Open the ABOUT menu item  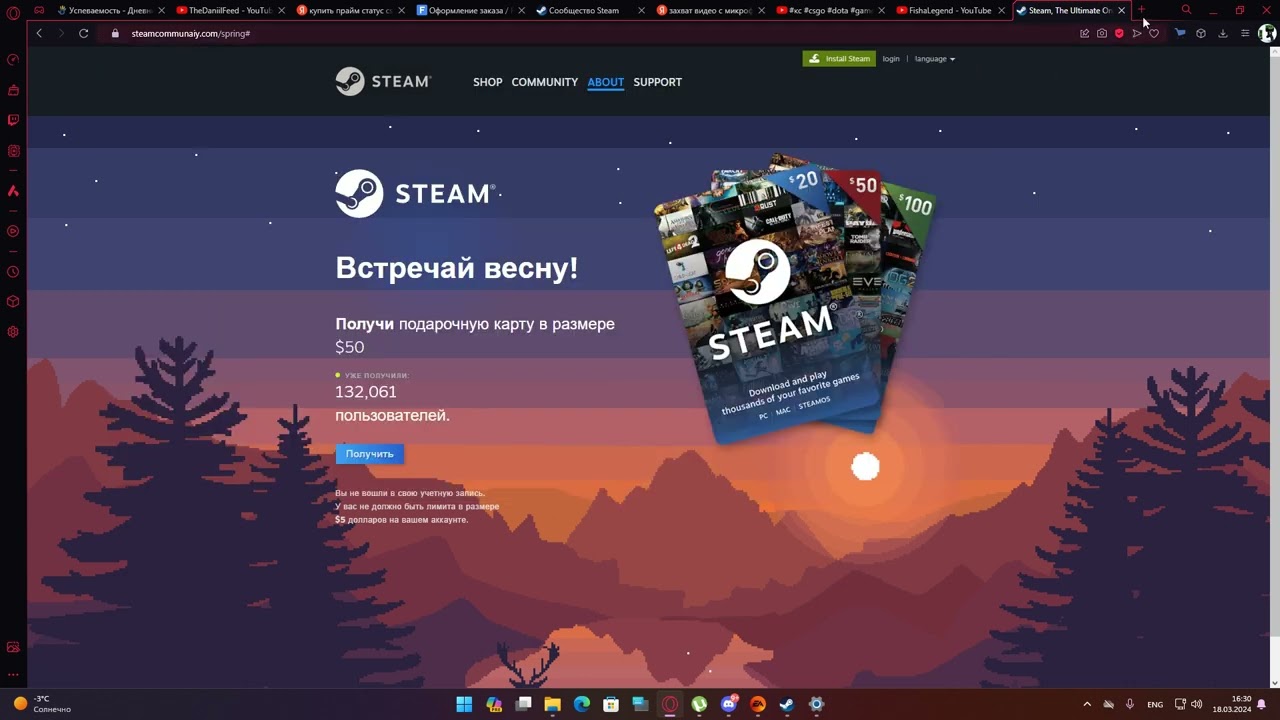coord(606,82)
